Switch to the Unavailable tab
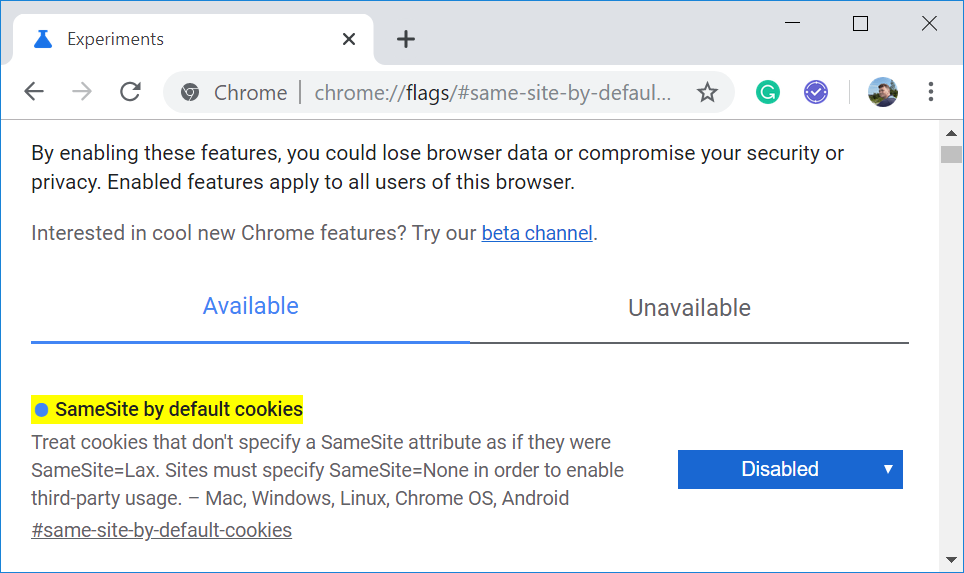964x573 pixels. click(689, 308)
